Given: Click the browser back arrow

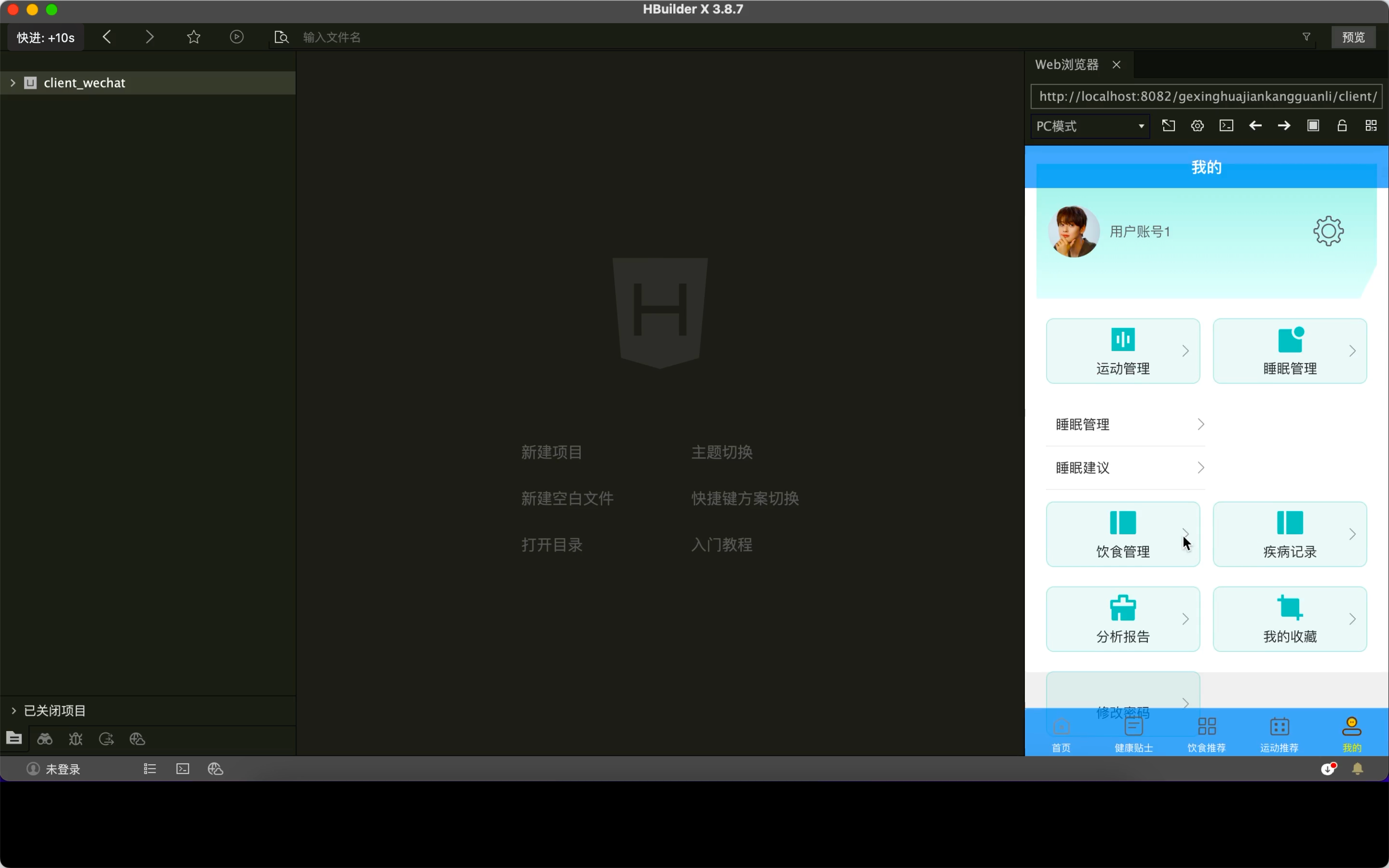Looking at the screenshot, I should click(x=1255, y=126).
